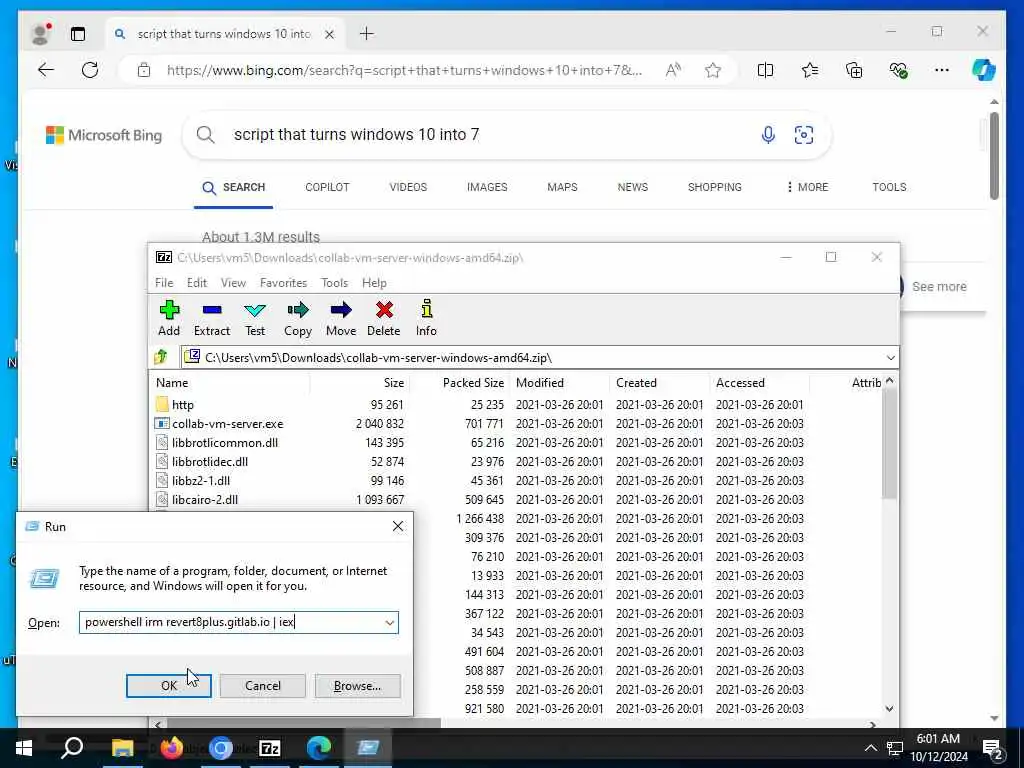Screen dimensions: 1024x768
Task: Click OK in the Run dialog
Action: pyautogui.click(x=168, y=686)
